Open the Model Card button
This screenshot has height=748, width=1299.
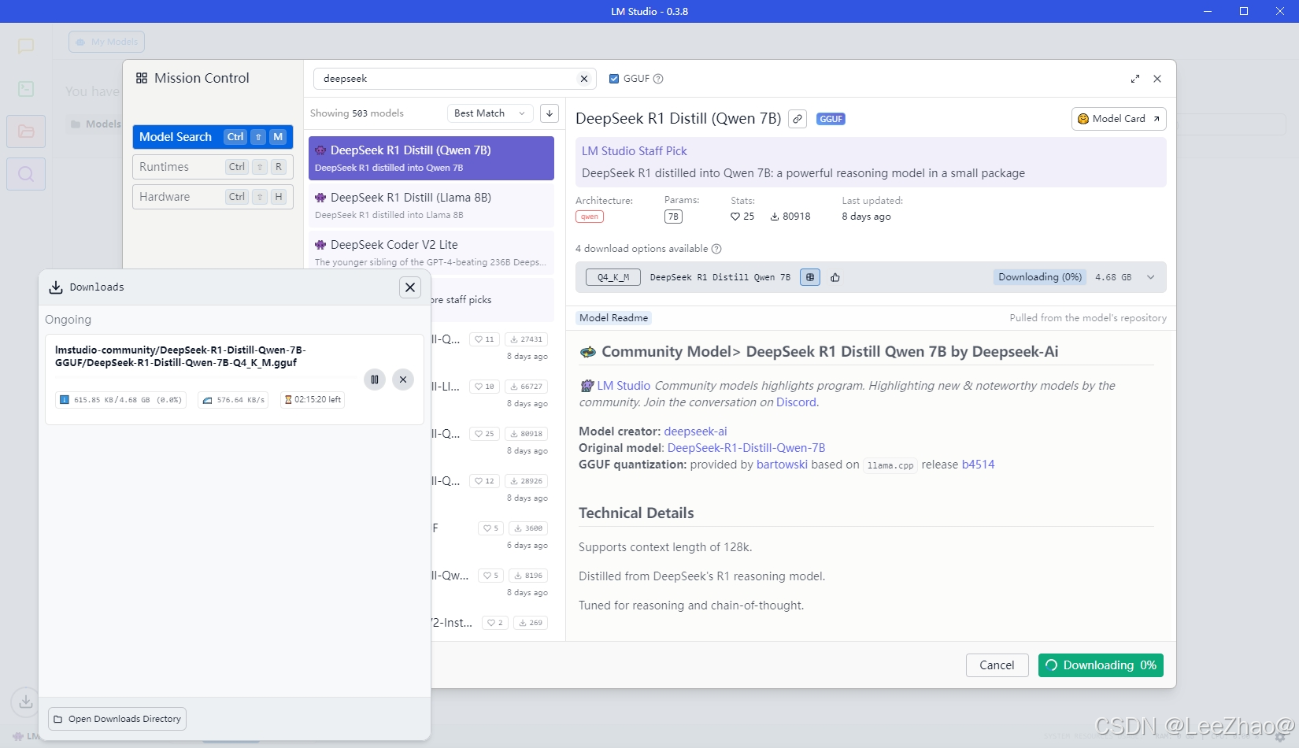pyautogui.click(x=1118, y=118)
